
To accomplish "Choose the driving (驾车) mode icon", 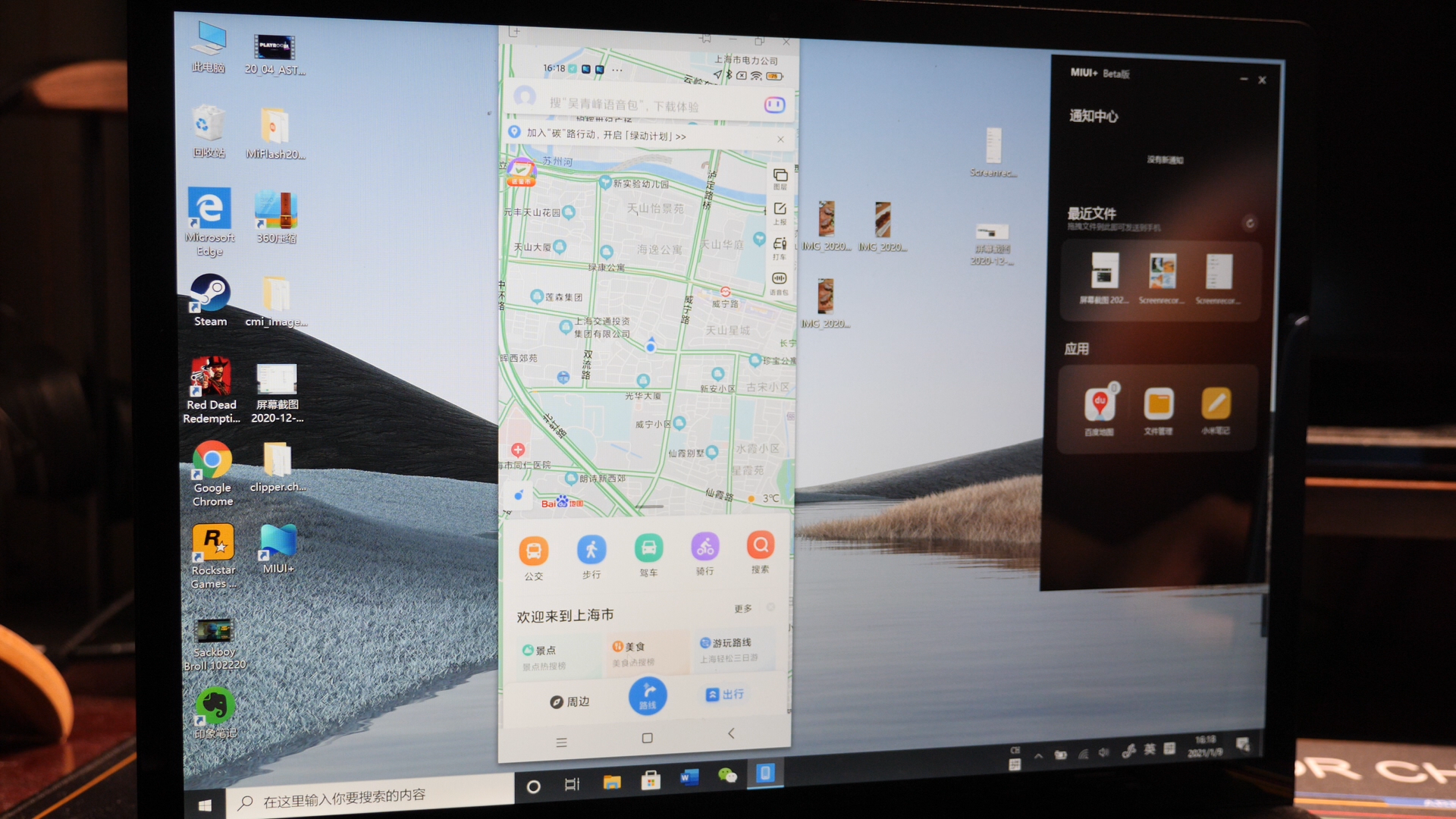I will point(648,548).
